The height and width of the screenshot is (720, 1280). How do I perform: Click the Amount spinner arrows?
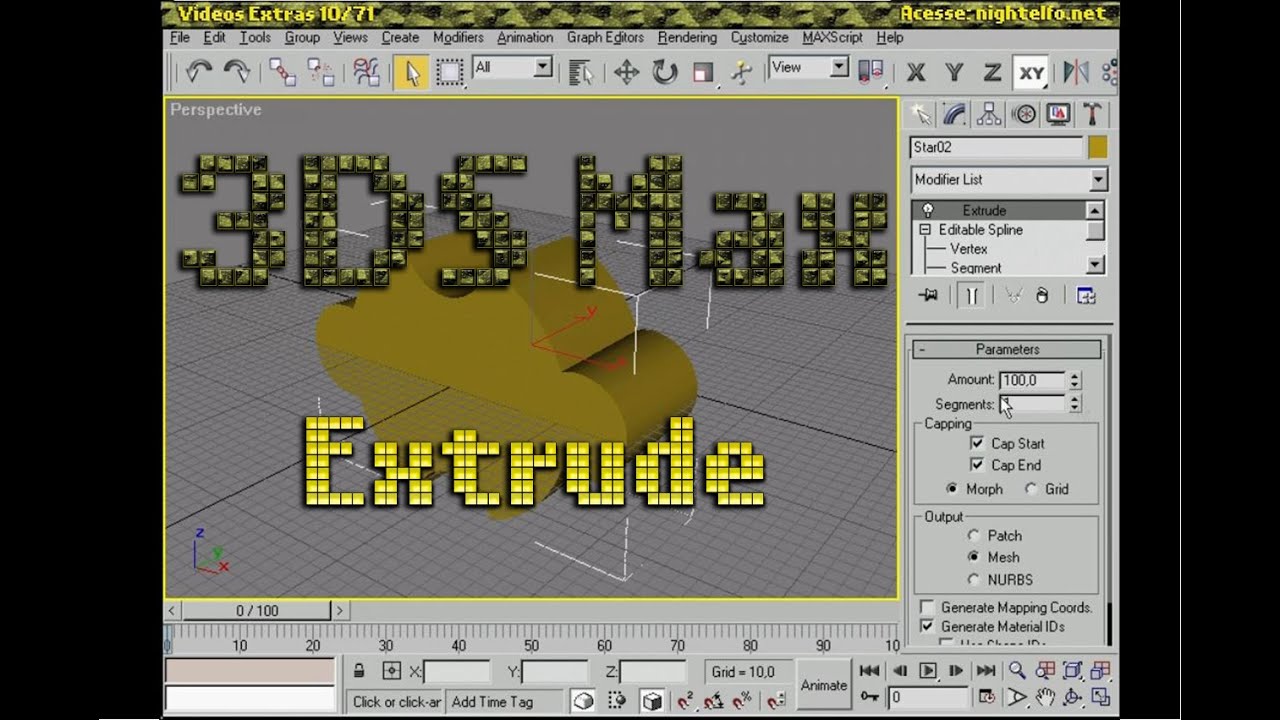(1075, 380)
